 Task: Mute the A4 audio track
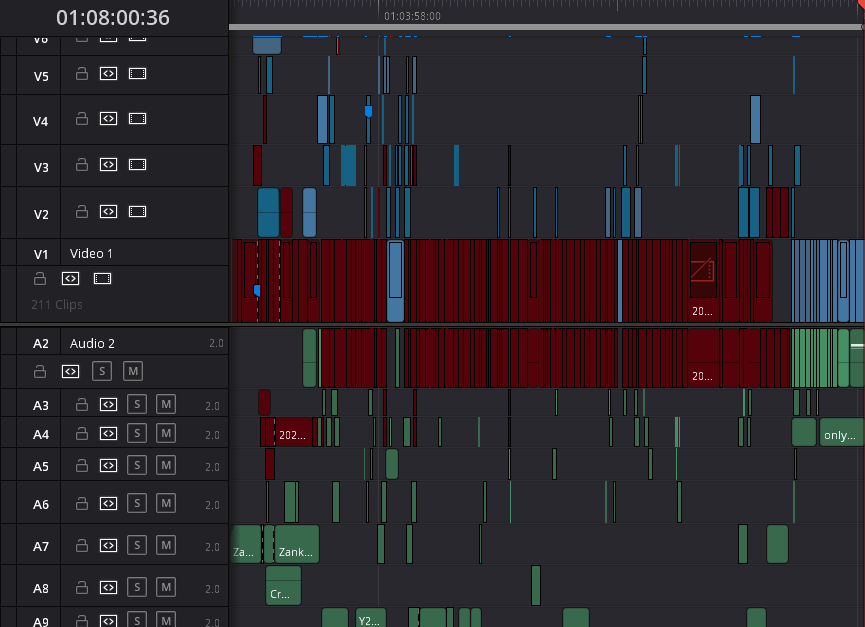[166, 433]
